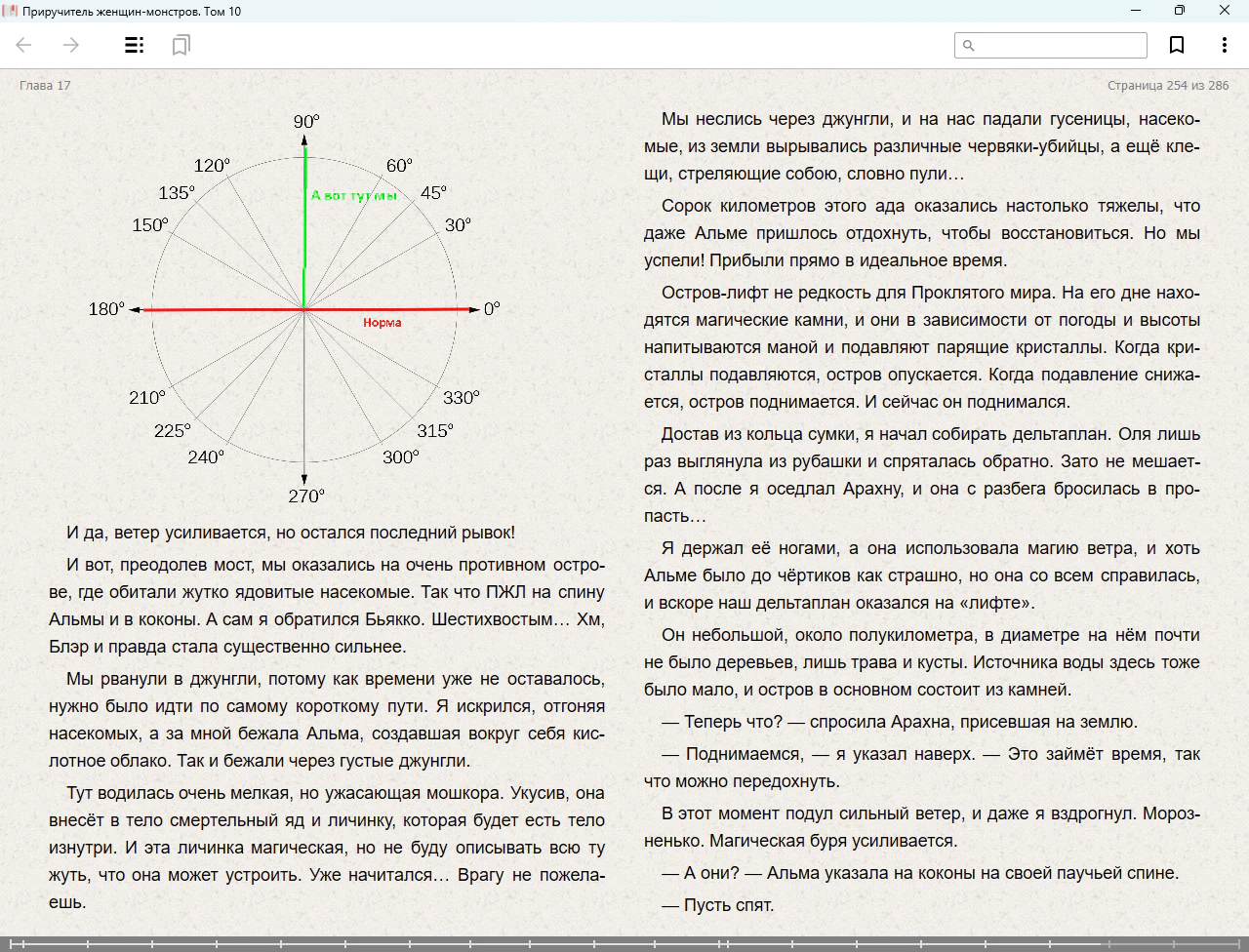
Task: Add a bookmark with the bookmark icon
Action: coord(1177,45)
